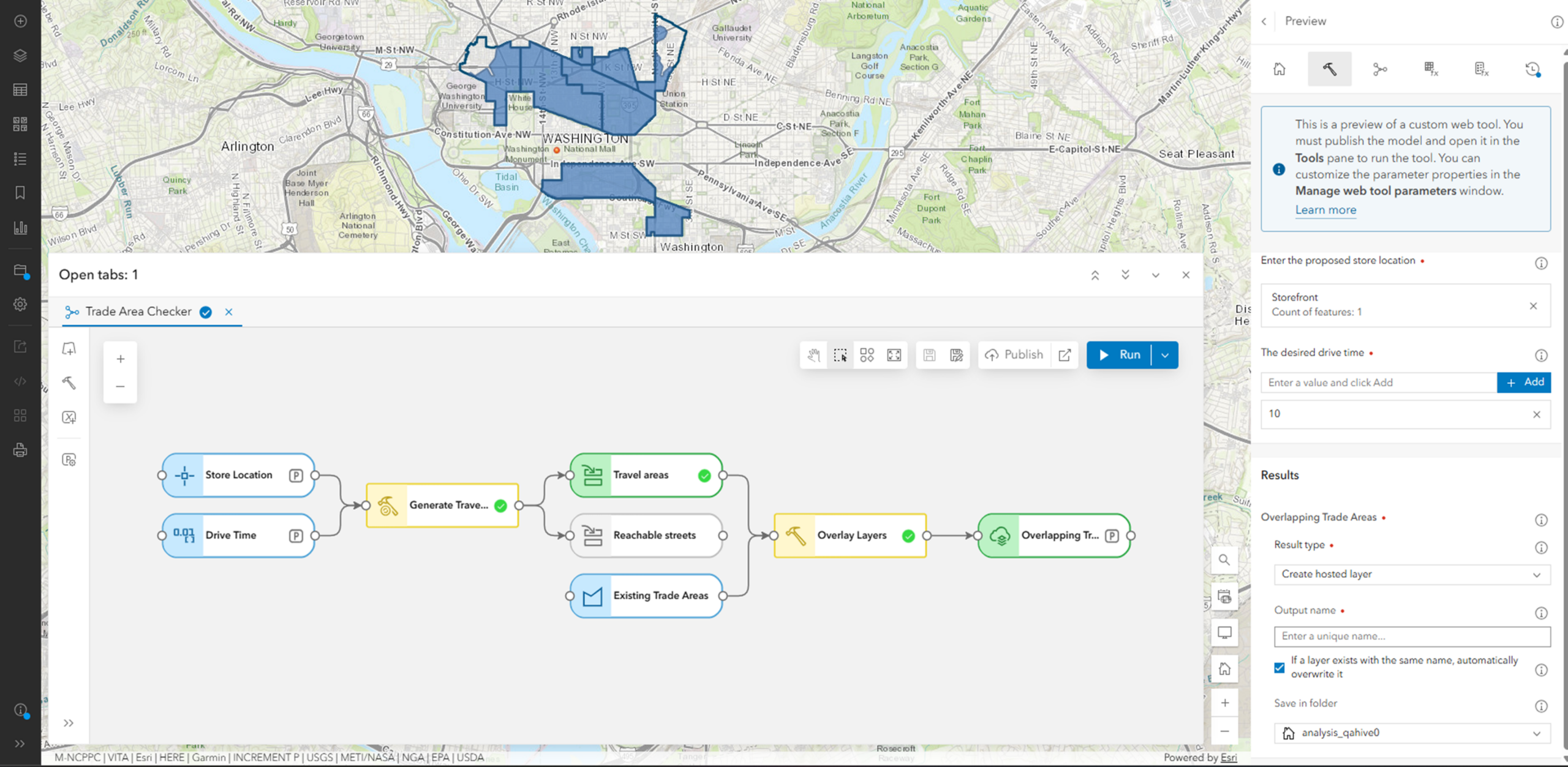Click the Publish button
The image size is (1568, 767).
point(1014,355)
